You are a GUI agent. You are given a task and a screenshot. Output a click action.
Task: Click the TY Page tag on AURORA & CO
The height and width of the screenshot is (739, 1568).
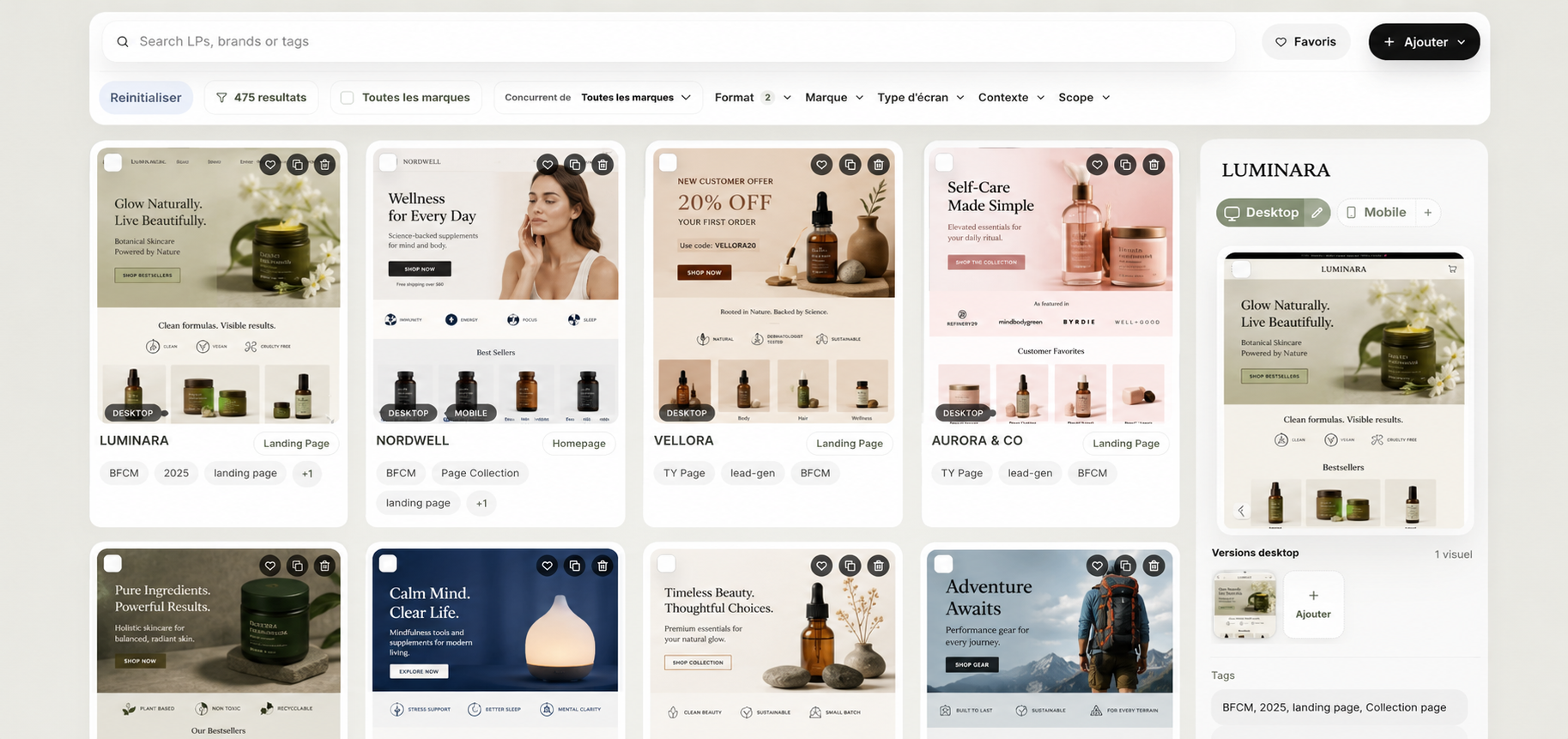[962, 473]
